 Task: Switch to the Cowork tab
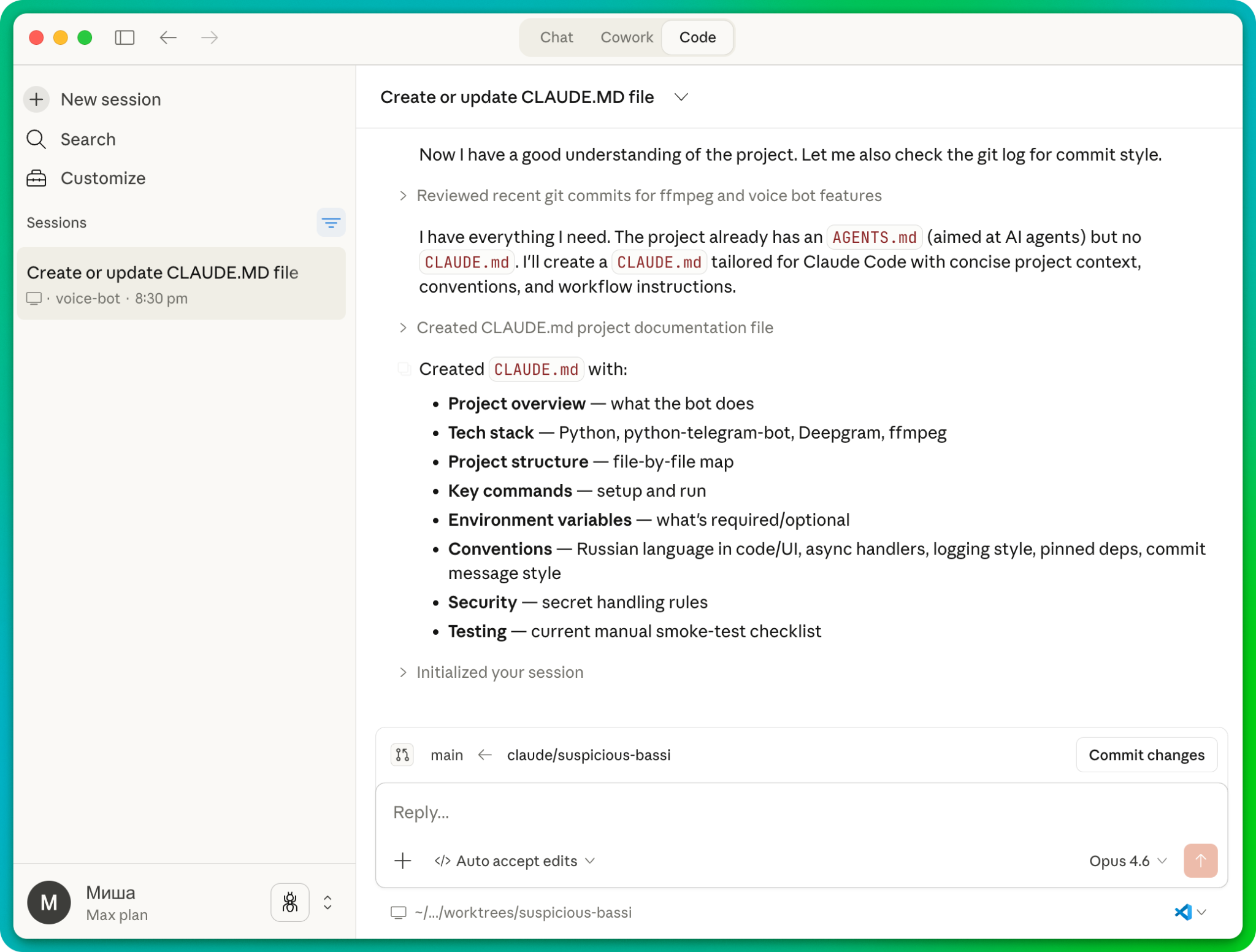pos(626,37)
